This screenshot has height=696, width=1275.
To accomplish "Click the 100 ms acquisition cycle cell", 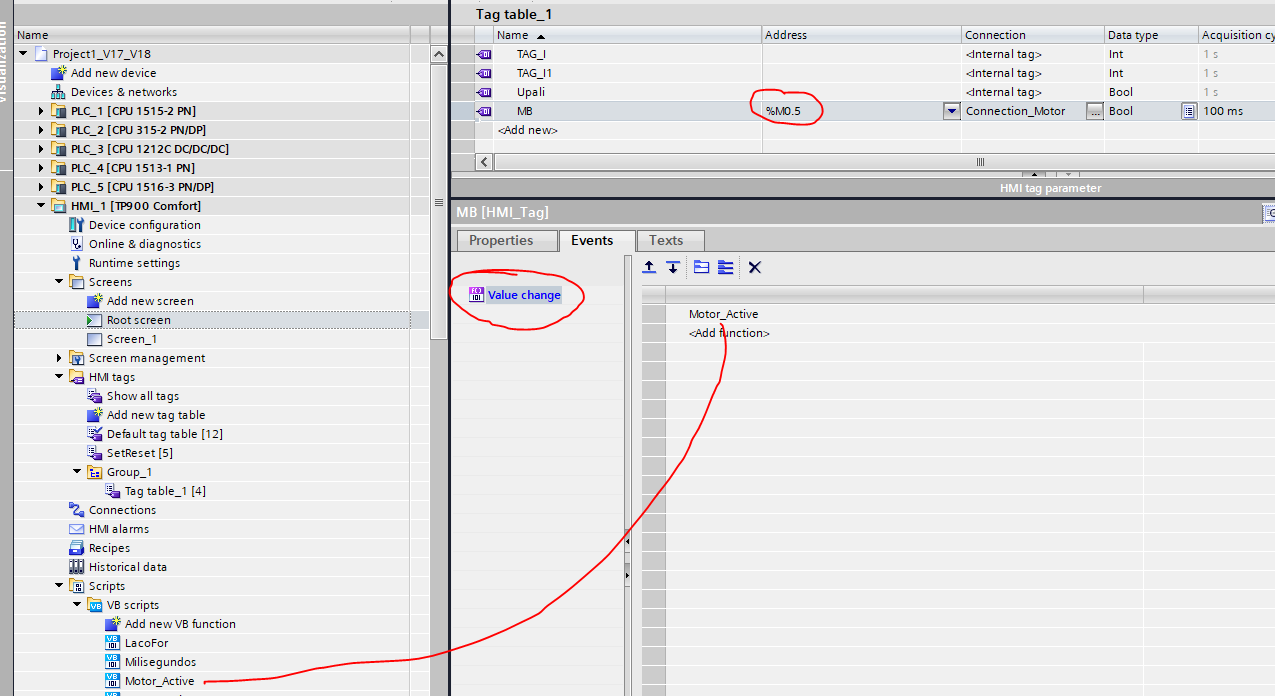I will tap(1237, 111).
